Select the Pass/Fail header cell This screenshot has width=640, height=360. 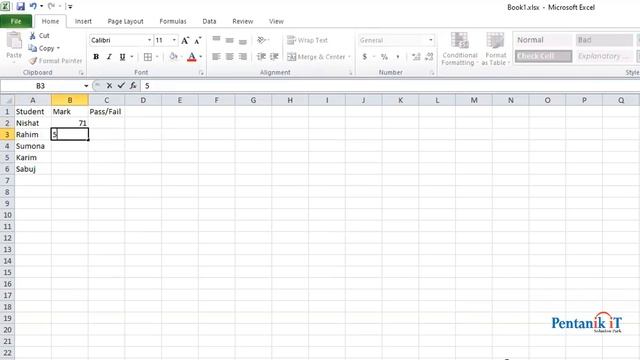[106, 111]
